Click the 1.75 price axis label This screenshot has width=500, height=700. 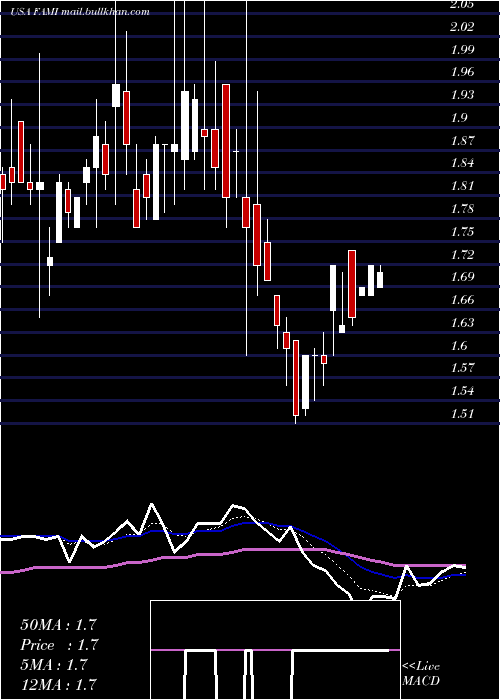pos(461,232)
